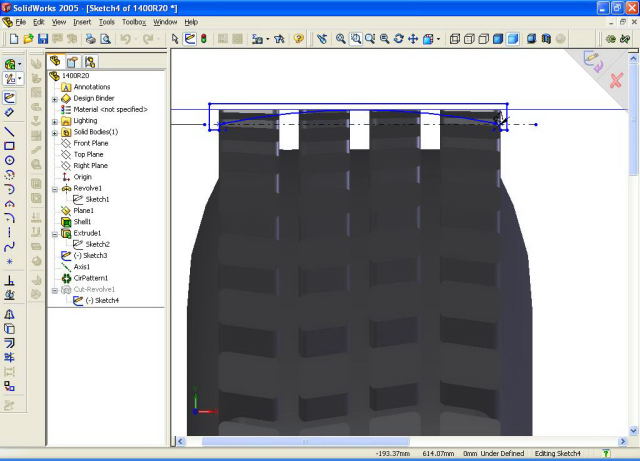Toggle Hidden Lines Removed display mode

pos(484,39)
